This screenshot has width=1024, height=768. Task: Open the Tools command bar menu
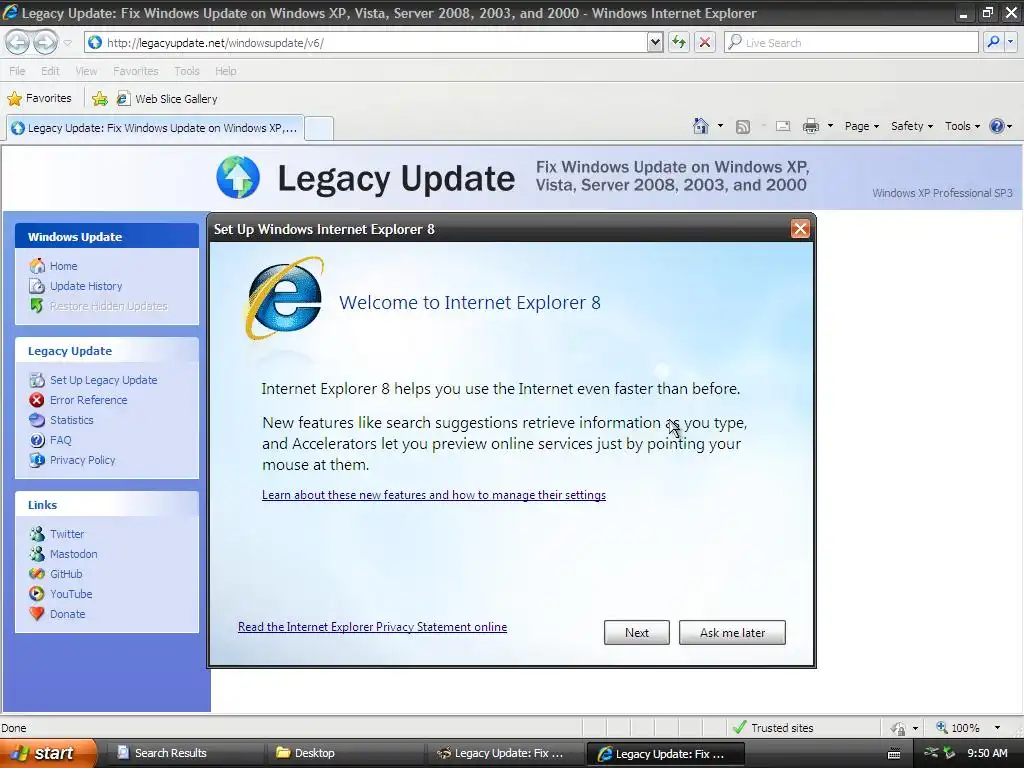pos(962,126)
